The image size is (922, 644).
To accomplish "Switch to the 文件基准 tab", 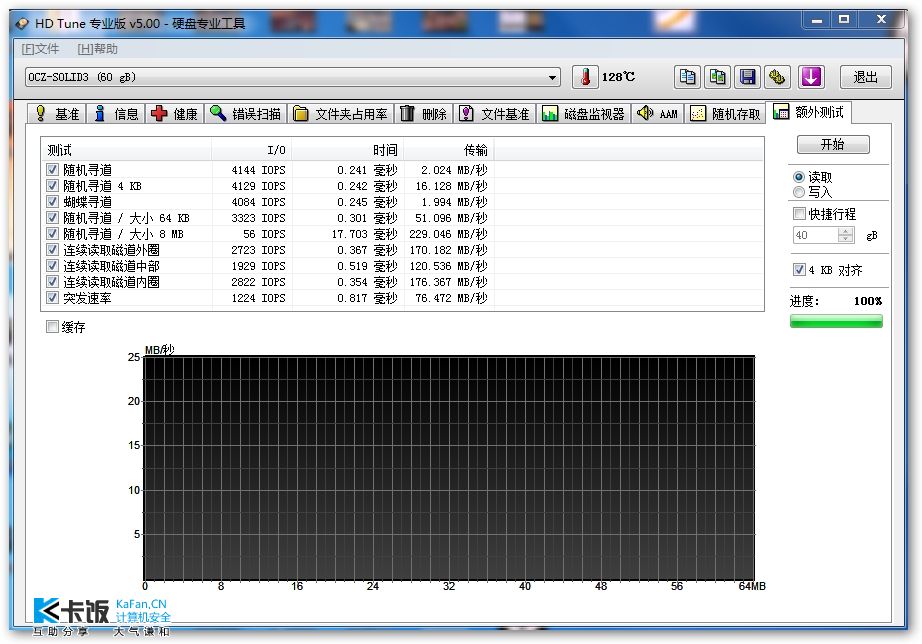I will point(495,114).
